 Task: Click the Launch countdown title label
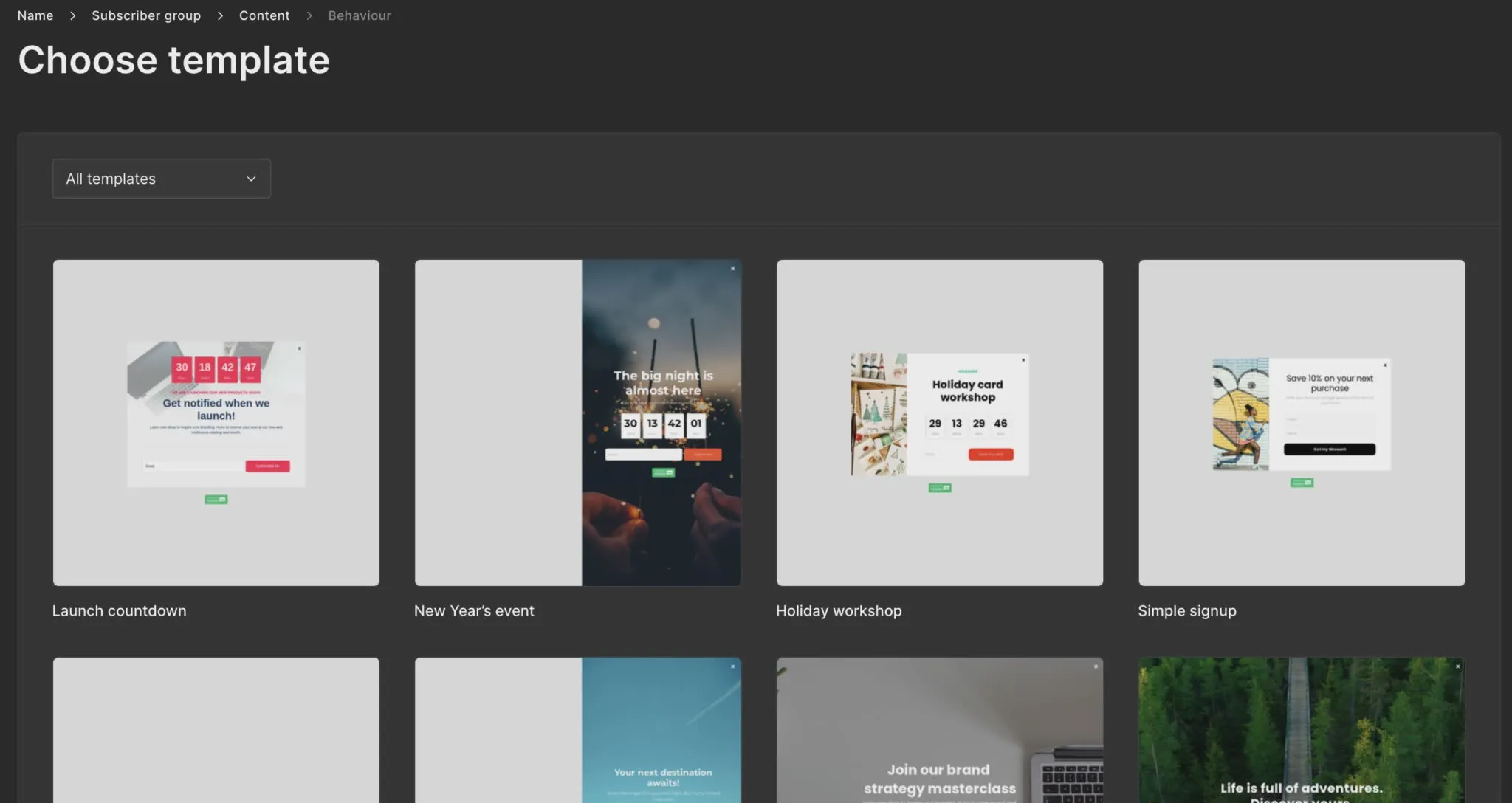point(120,611)
